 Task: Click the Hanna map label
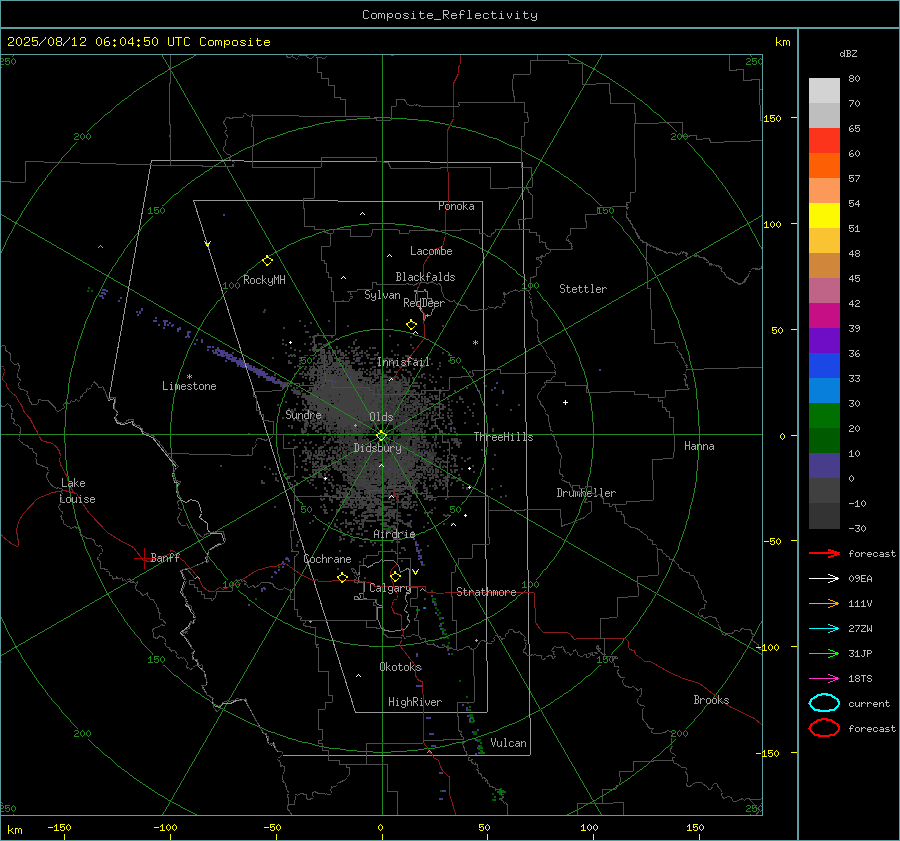tap(699, 446)
